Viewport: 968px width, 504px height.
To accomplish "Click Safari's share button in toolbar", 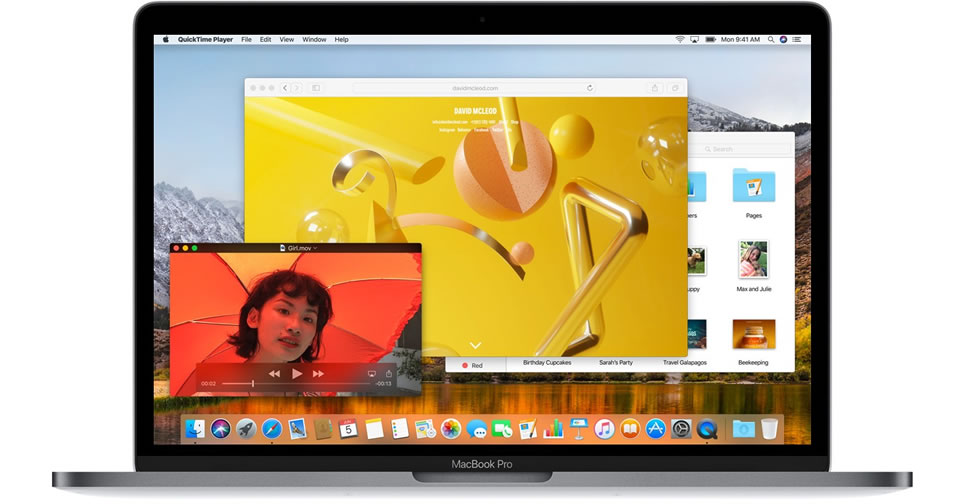I will (x=655, y=88).
